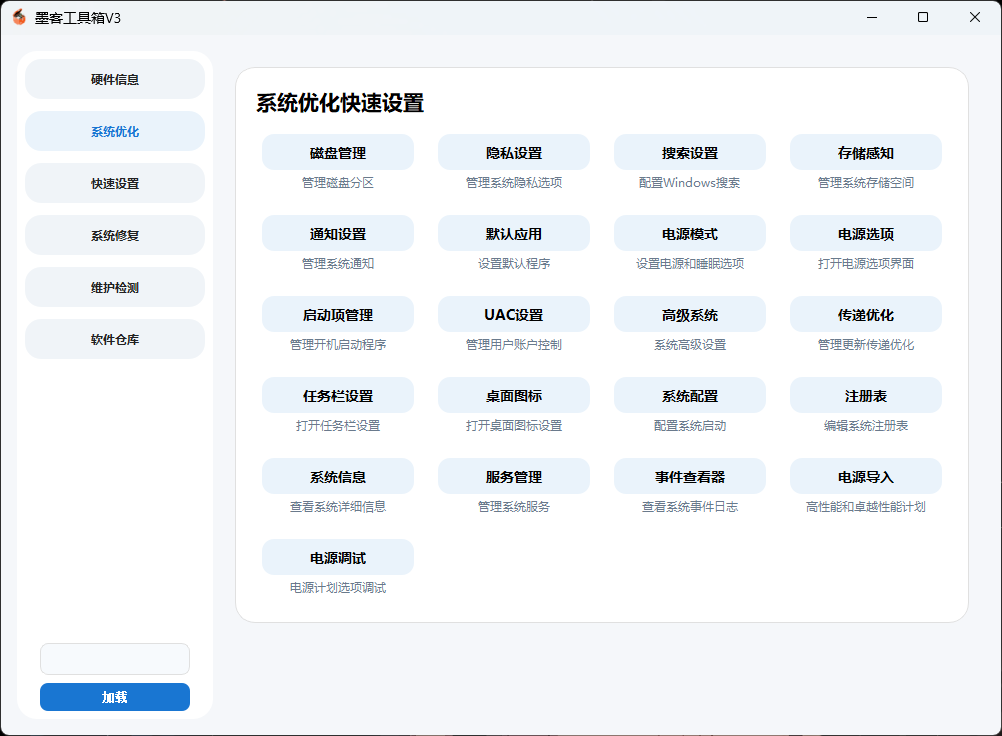This screenshot has width=1002, height=736.
Task: Click the 磁盘管理 button
Action: point(338,153)
